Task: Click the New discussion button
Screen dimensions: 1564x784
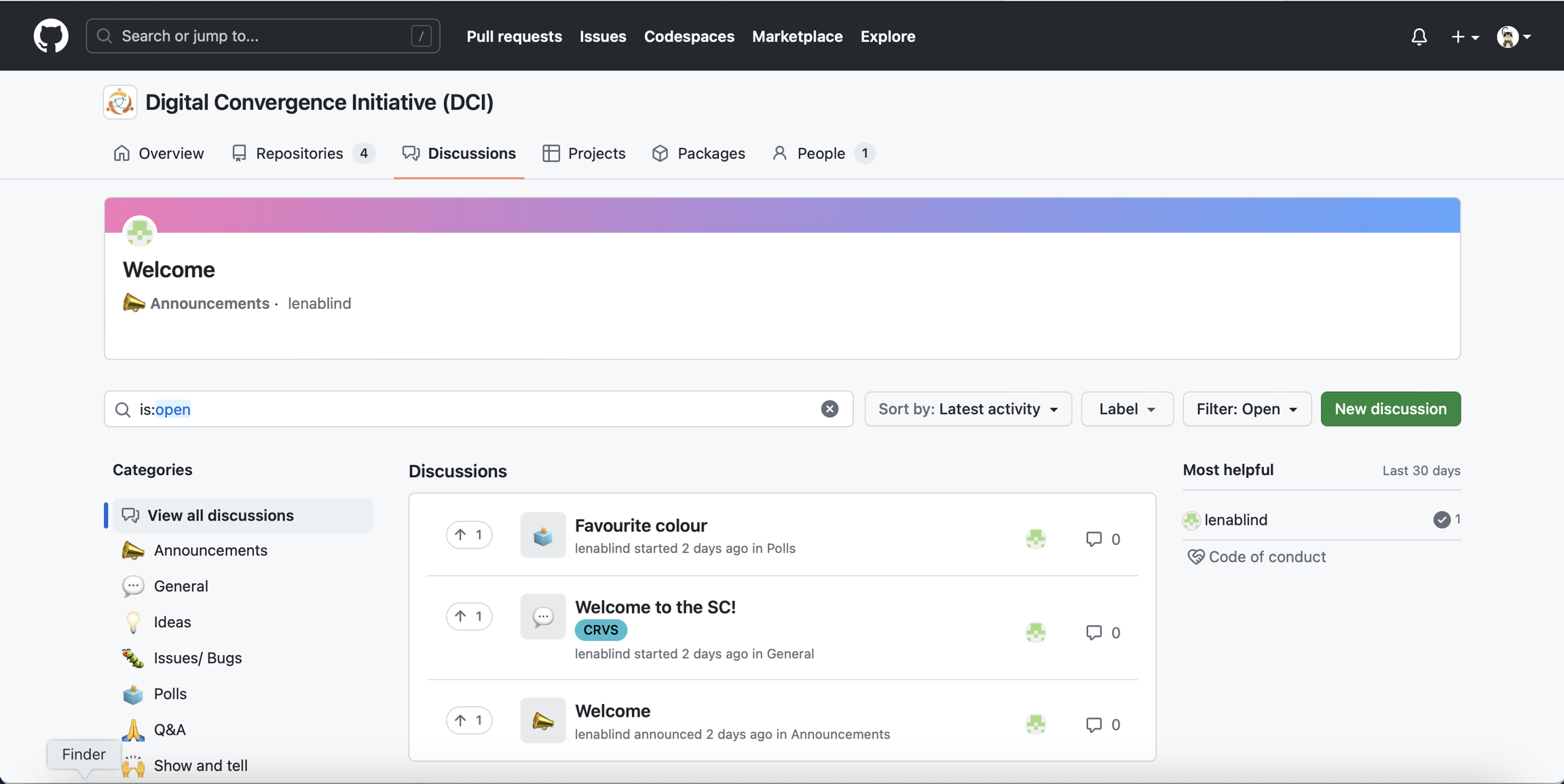Action: point(1390,409)
